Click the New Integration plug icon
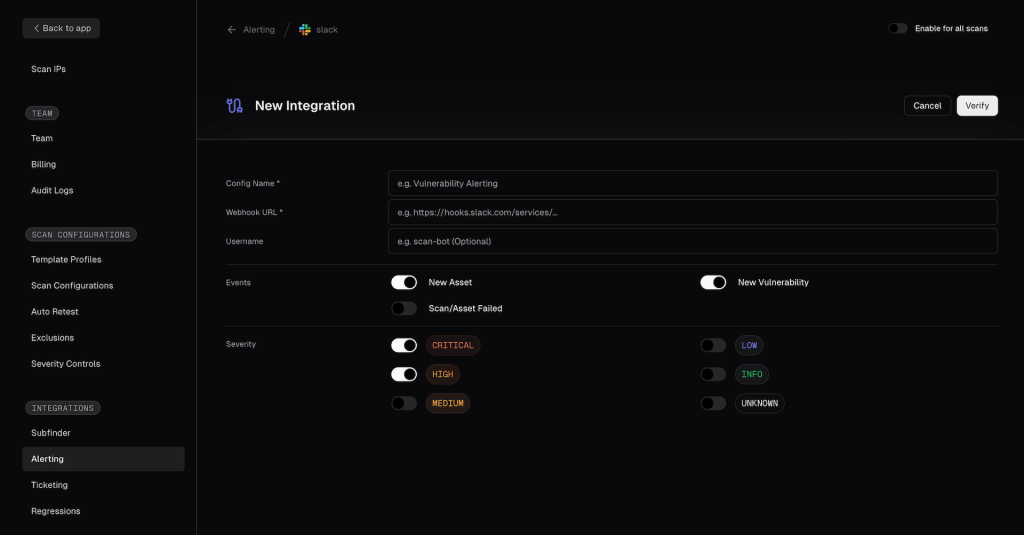The height and width of the screenshot is (535, 1024). pos(234,105)
